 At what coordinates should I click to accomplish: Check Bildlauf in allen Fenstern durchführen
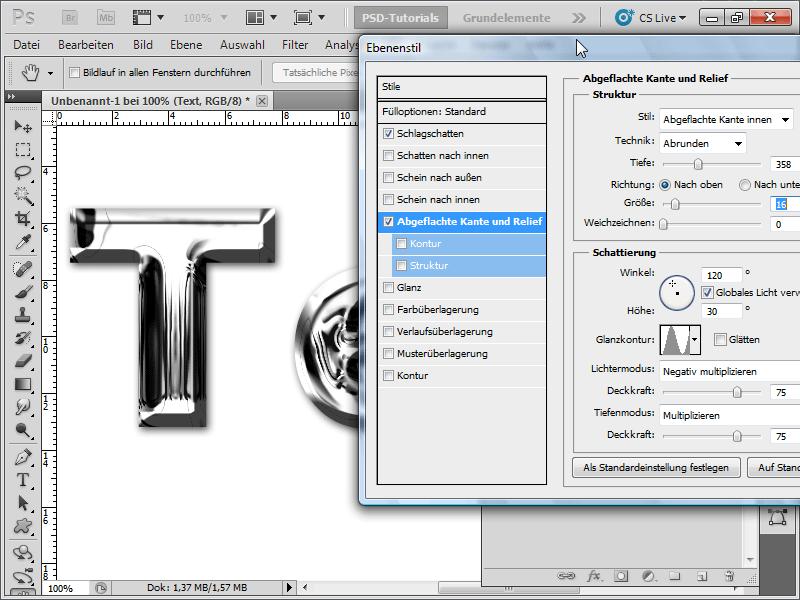pyautogui.click(x=74, y=72)
